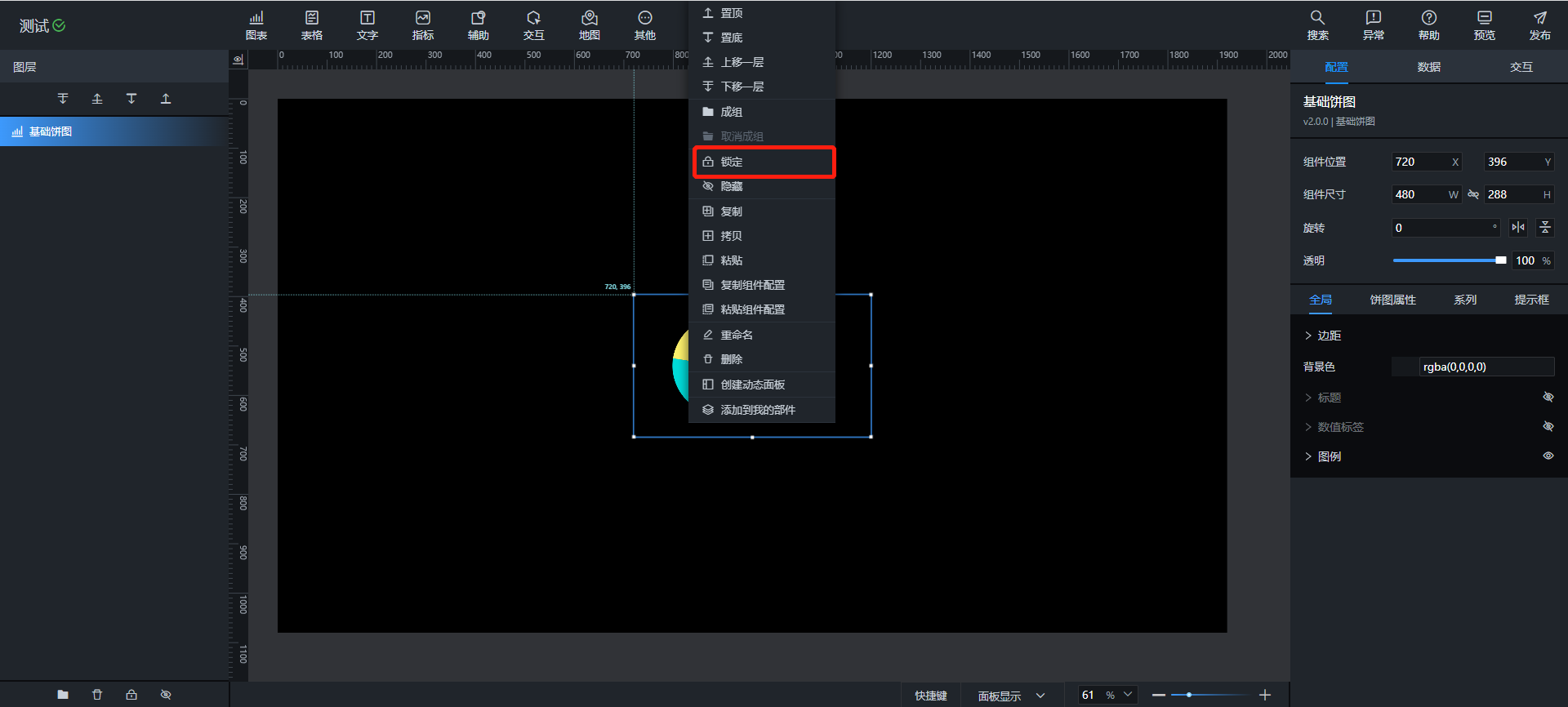Open the 图表 chart components menu

256,25
